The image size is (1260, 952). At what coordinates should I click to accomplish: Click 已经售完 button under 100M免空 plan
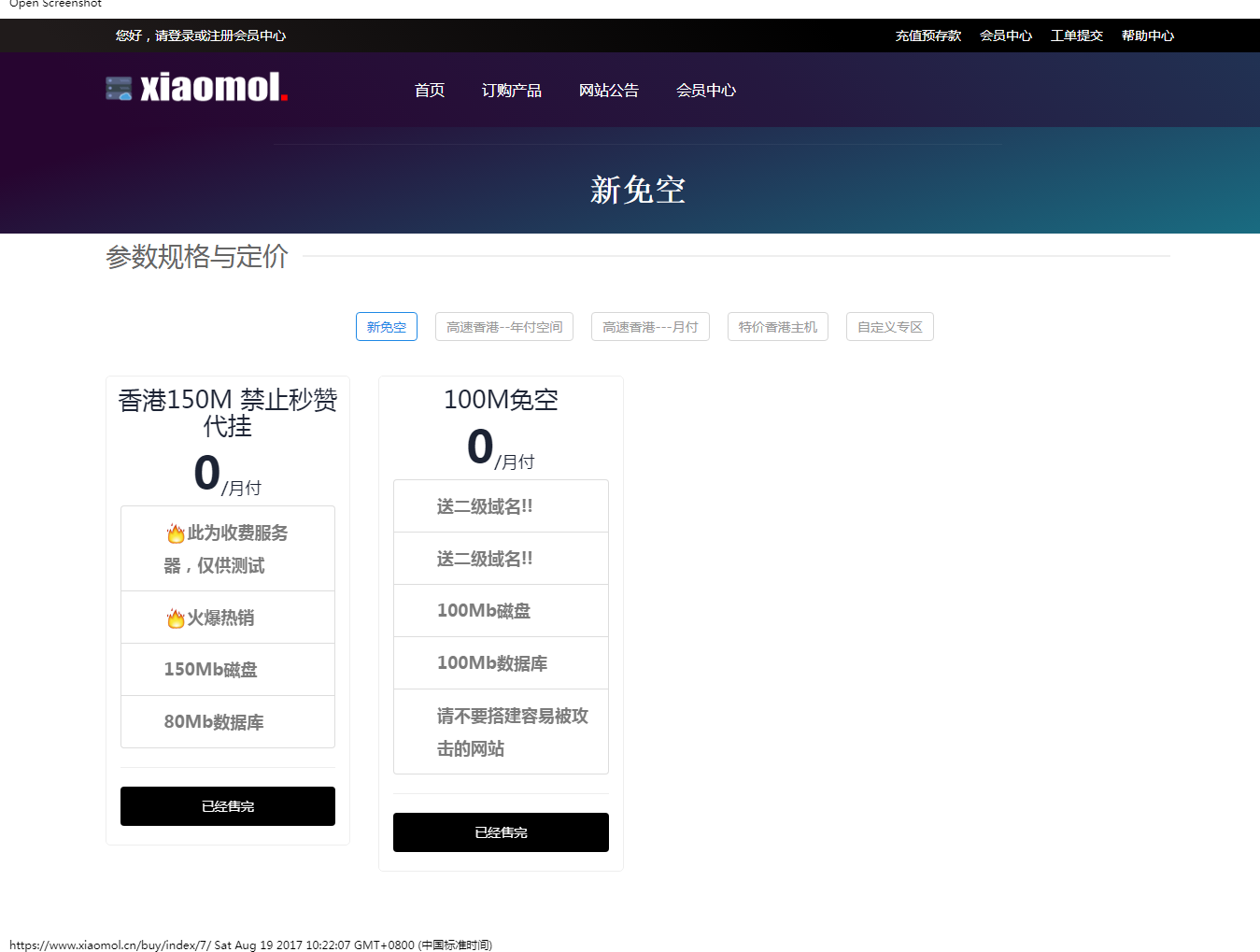point(501,832)
